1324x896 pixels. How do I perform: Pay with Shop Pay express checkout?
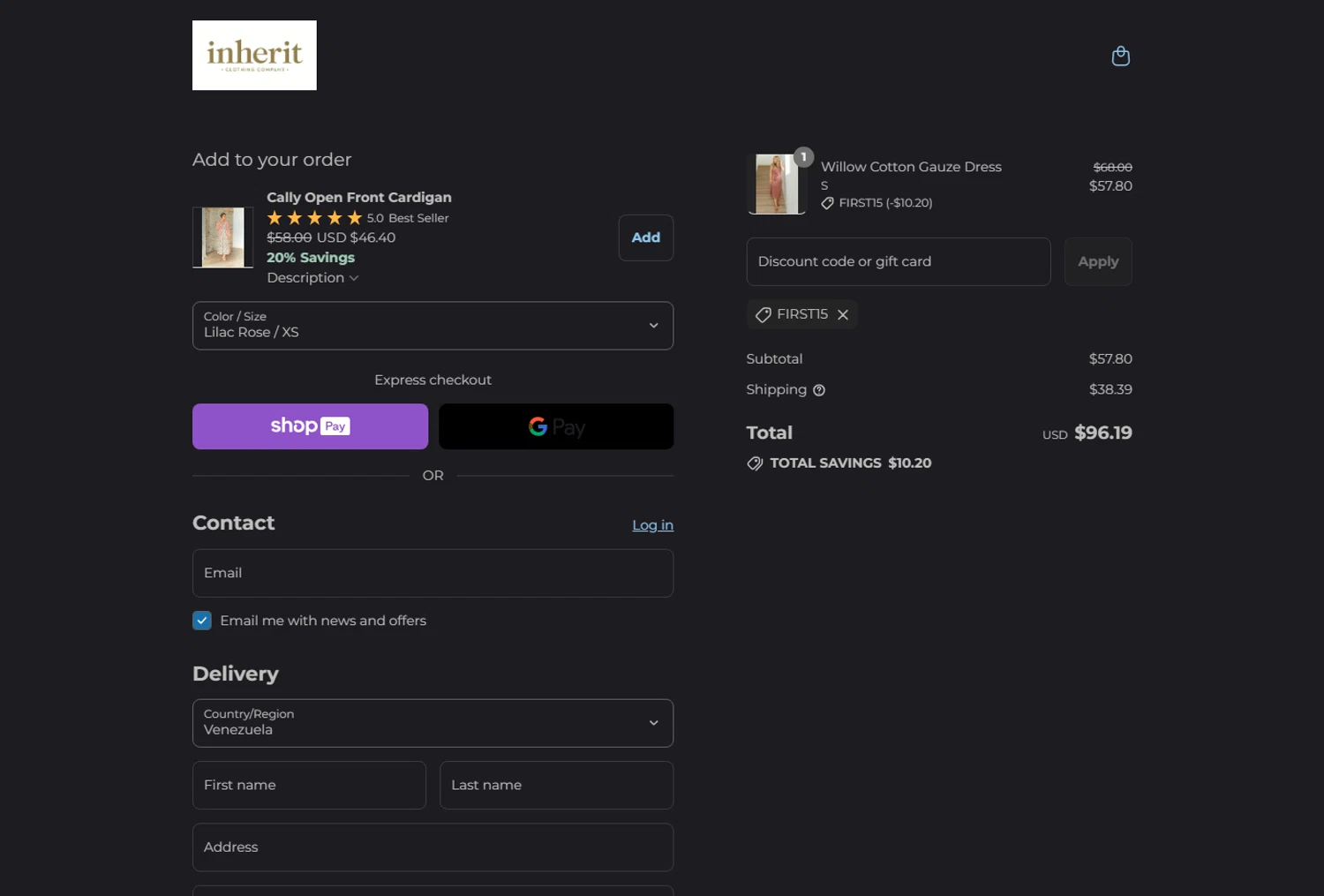pyautogui.click(x=310, y=426)
